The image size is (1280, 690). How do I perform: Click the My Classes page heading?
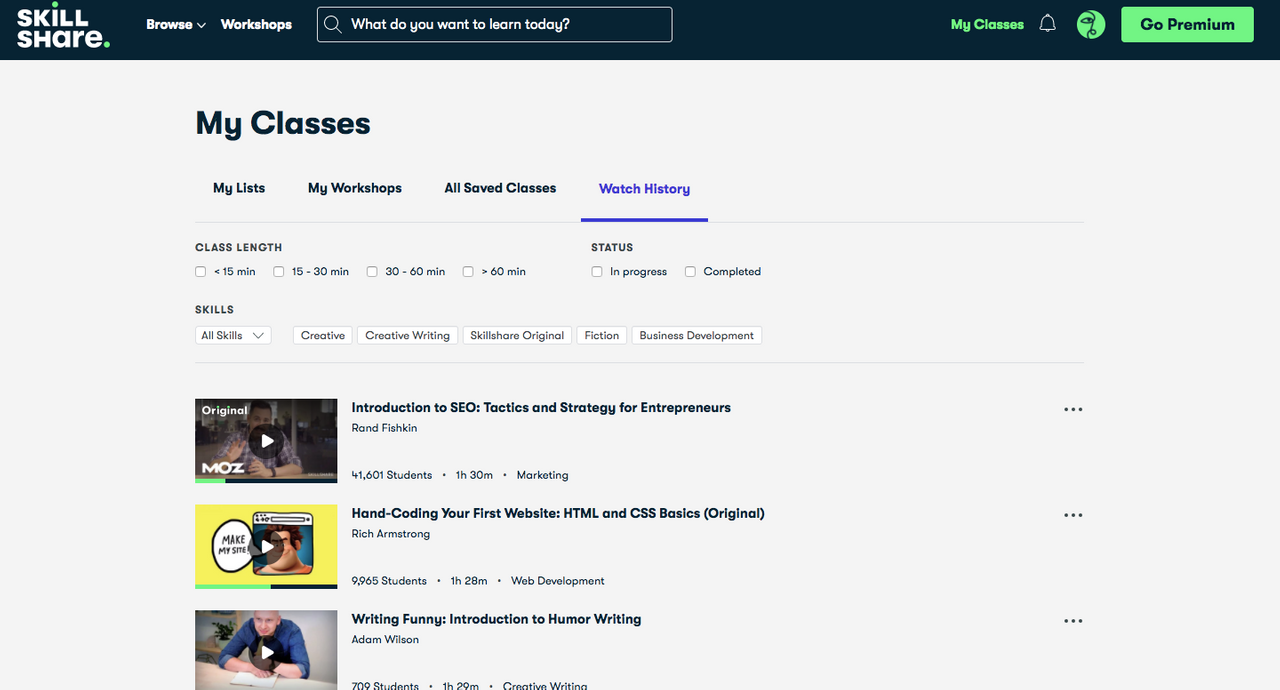click(283, 123)
